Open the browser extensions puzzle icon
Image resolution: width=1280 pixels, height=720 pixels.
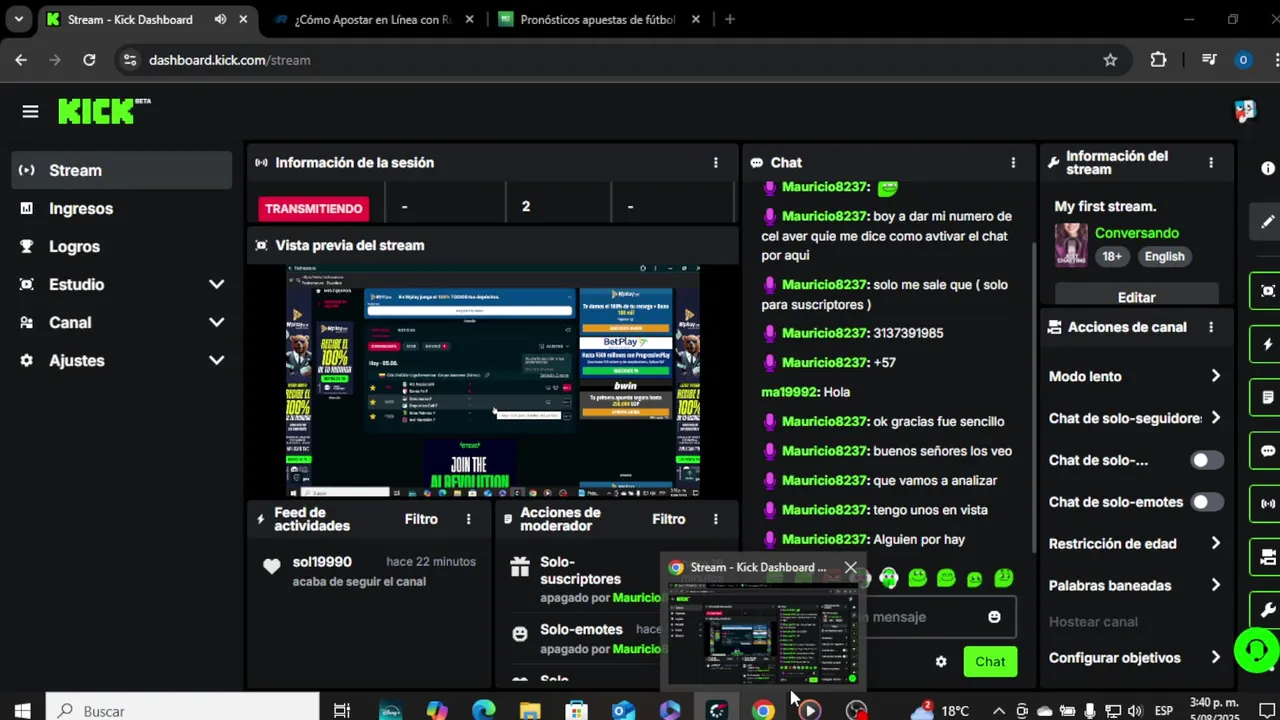point(1158,60)
